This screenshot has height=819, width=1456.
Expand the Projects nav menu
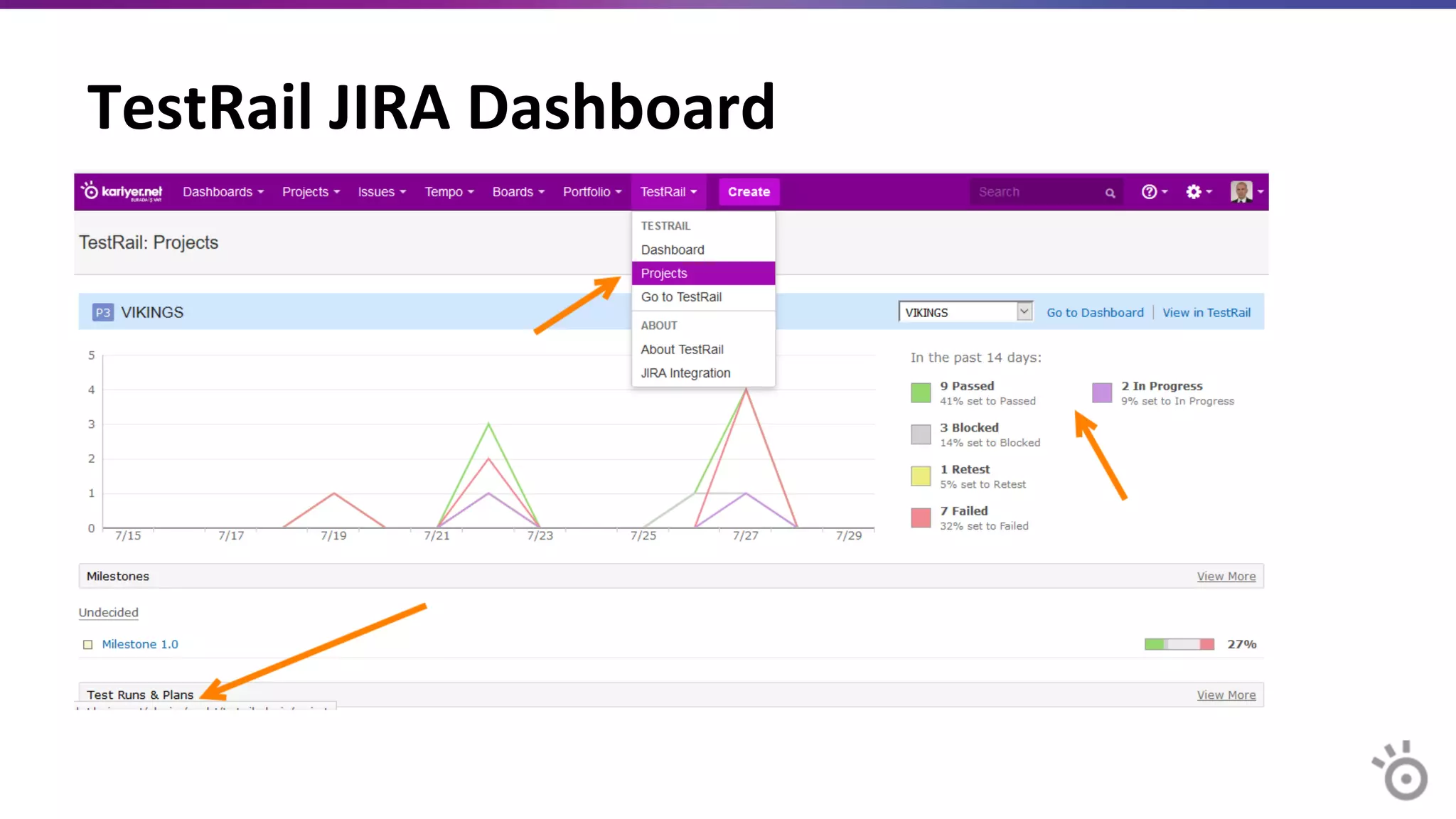[311, 192]
